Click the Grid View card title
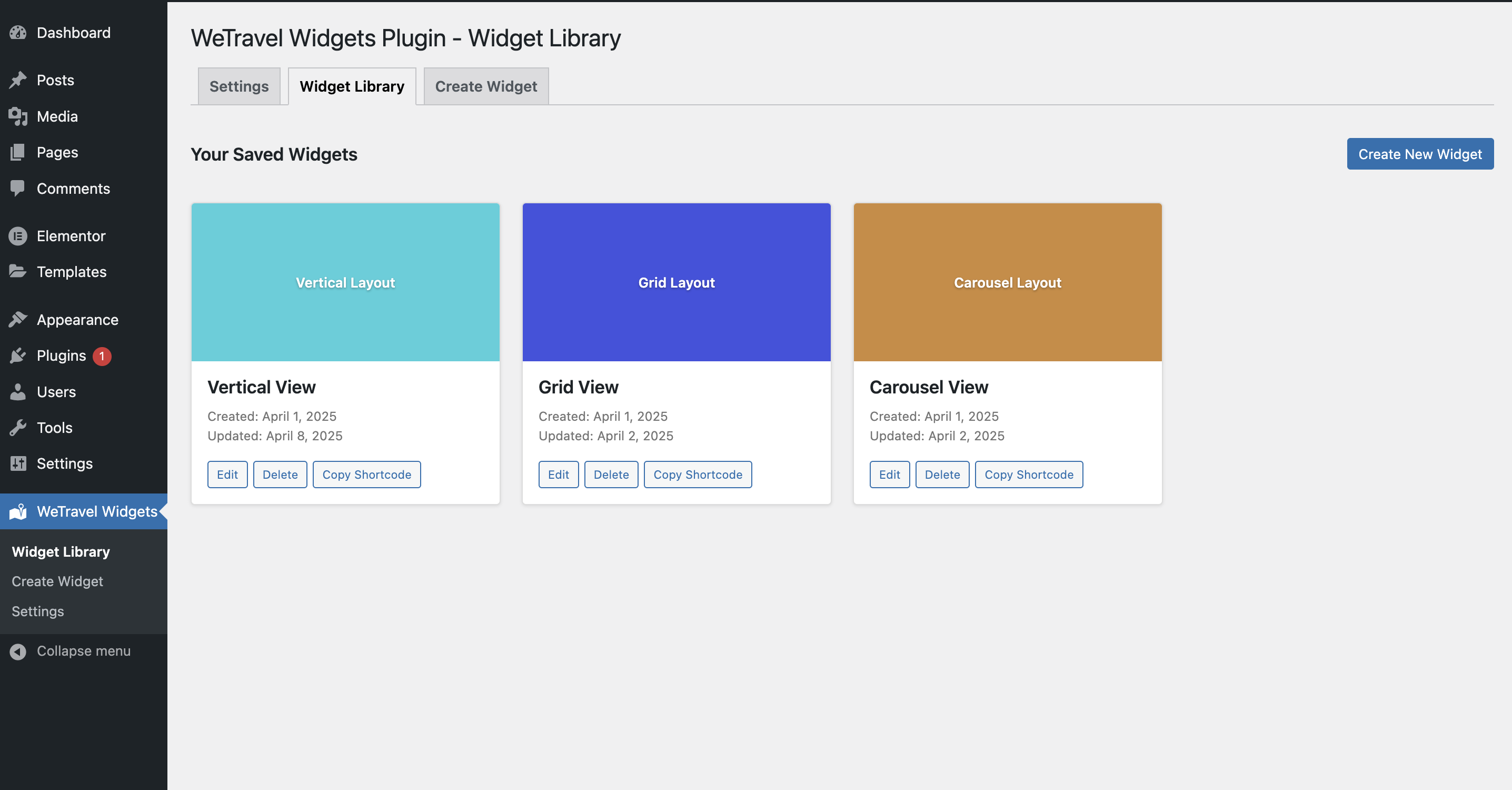 [578, 387]
